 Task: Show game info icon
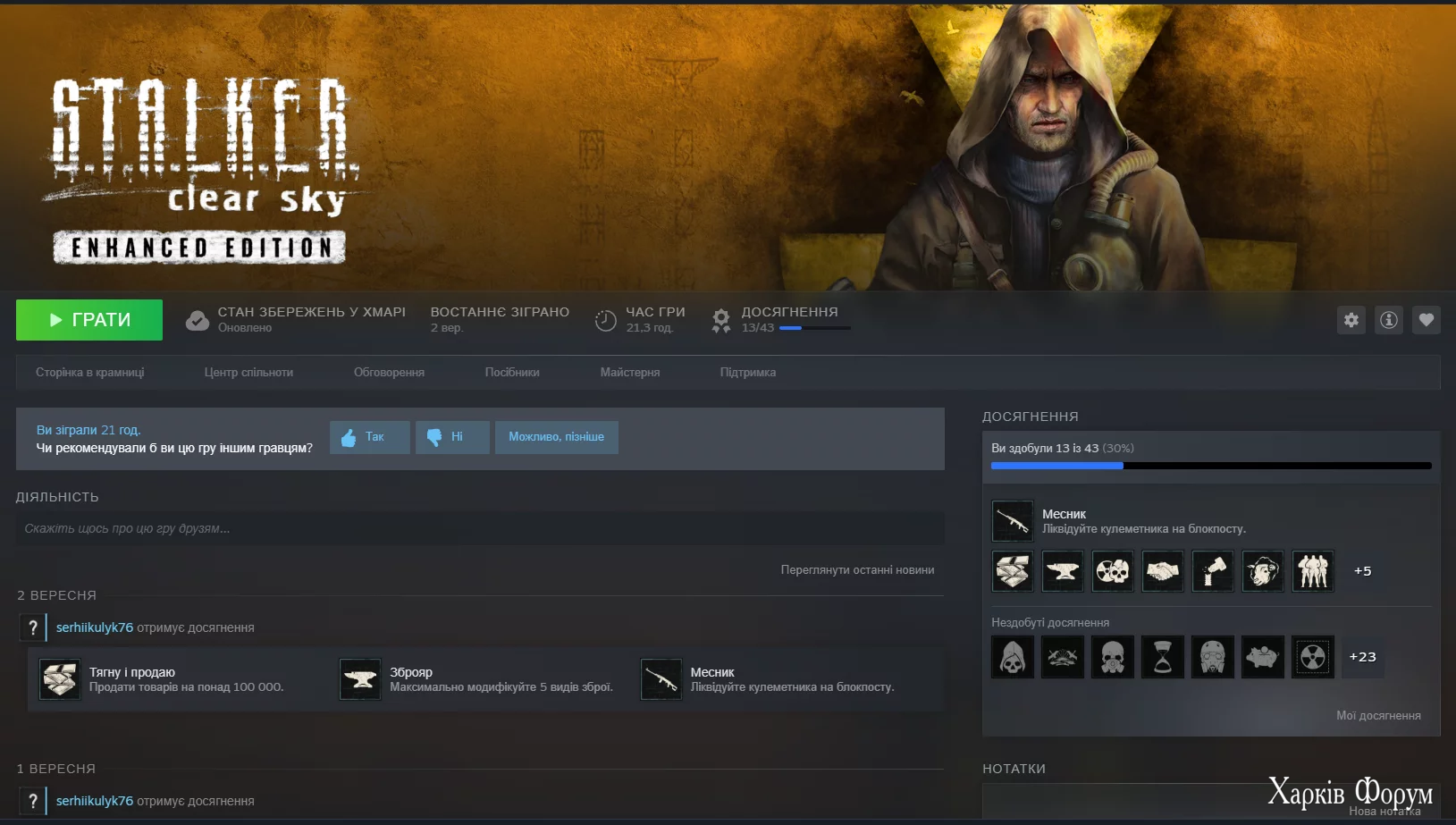[1389, 320]
